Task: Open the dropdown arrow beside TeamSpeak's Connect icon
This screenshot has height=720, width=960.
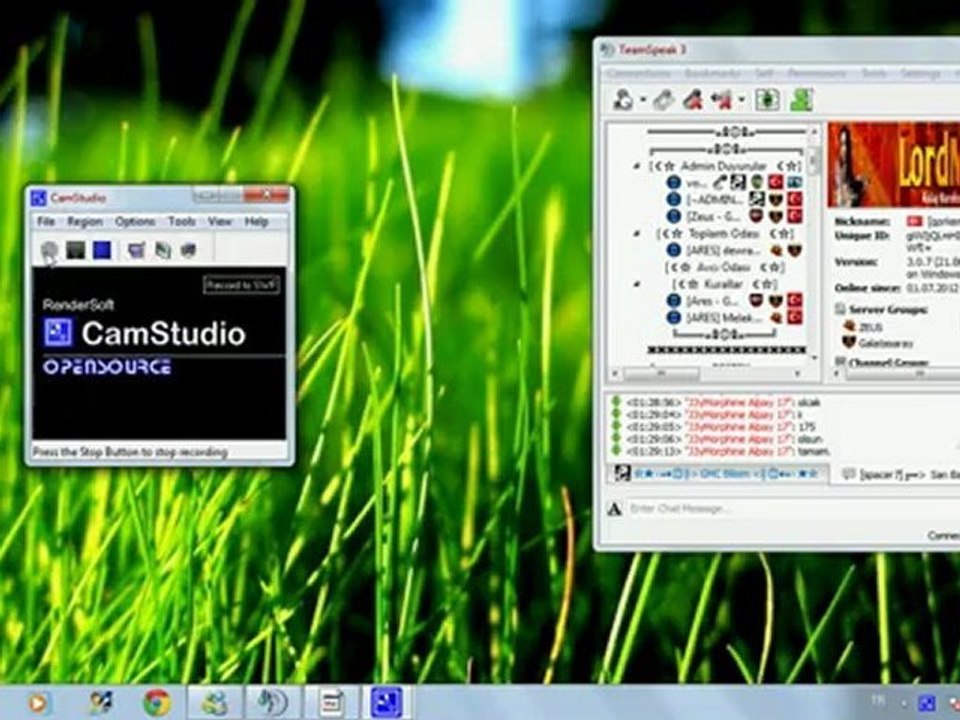Action: [643, 100]
